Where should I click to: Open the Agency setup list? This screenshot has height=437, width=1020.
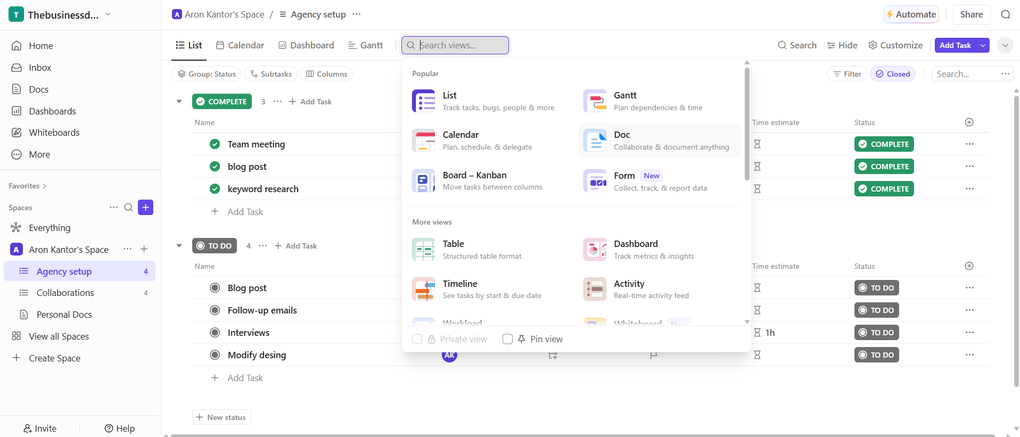[80, 272]
